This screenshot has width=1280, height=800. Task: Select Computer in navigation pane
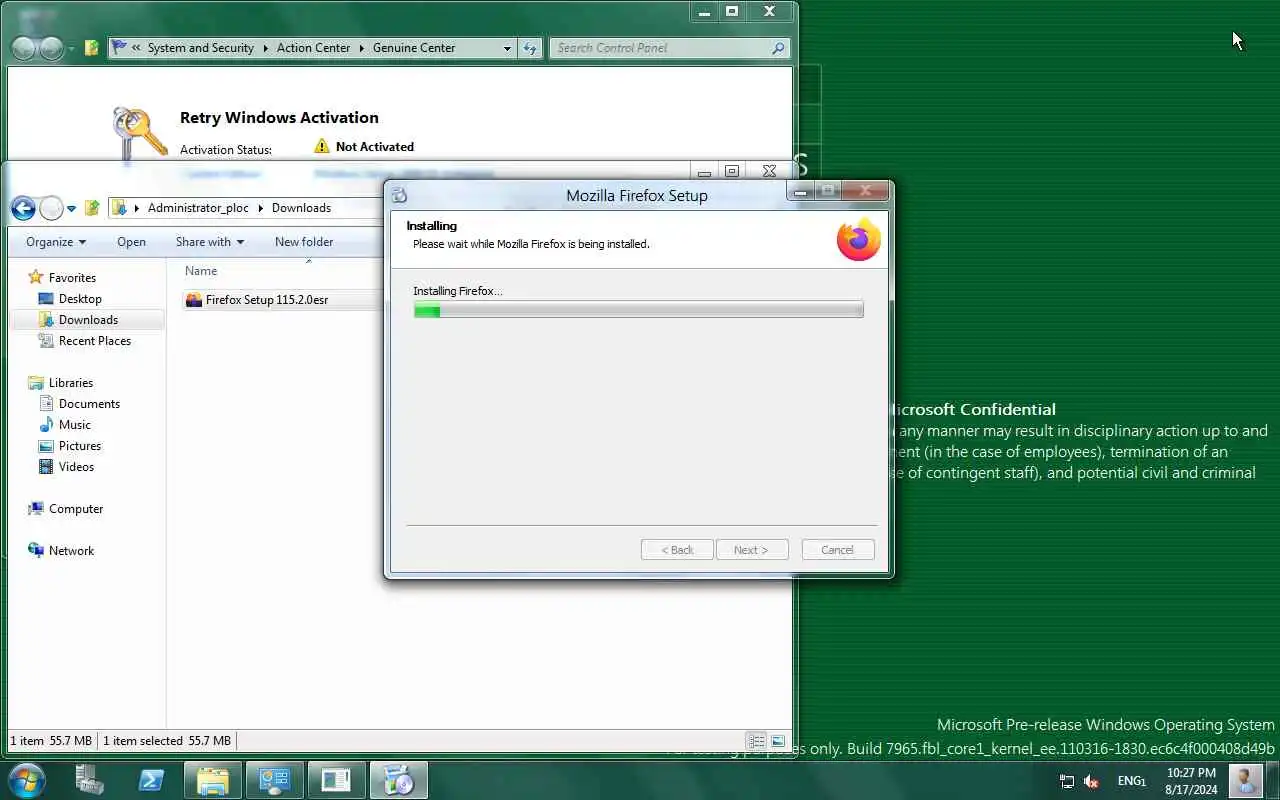tap(76, 509)
